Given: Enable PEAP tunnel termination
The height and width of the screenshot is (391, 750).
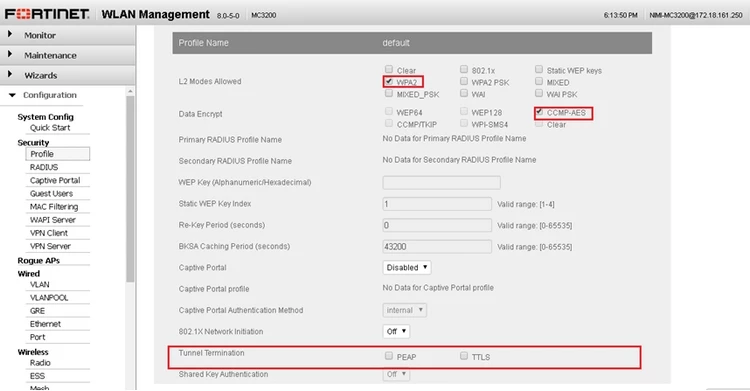Looking at the screenshot, I should 389,356.
